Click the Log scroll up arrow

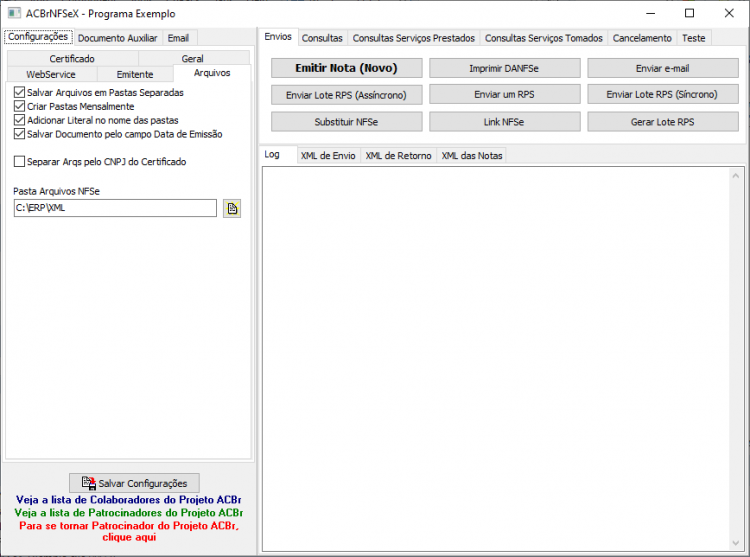point(736,176)
